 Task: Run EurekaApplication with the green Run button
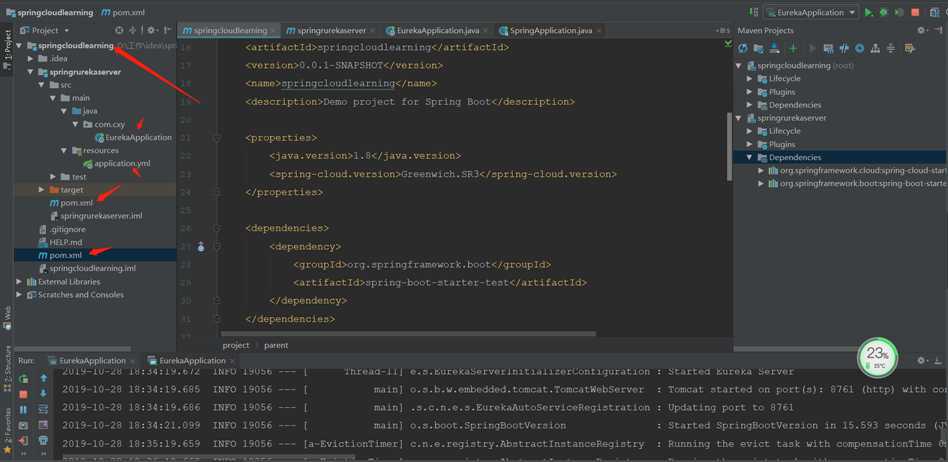coord(869,12)
